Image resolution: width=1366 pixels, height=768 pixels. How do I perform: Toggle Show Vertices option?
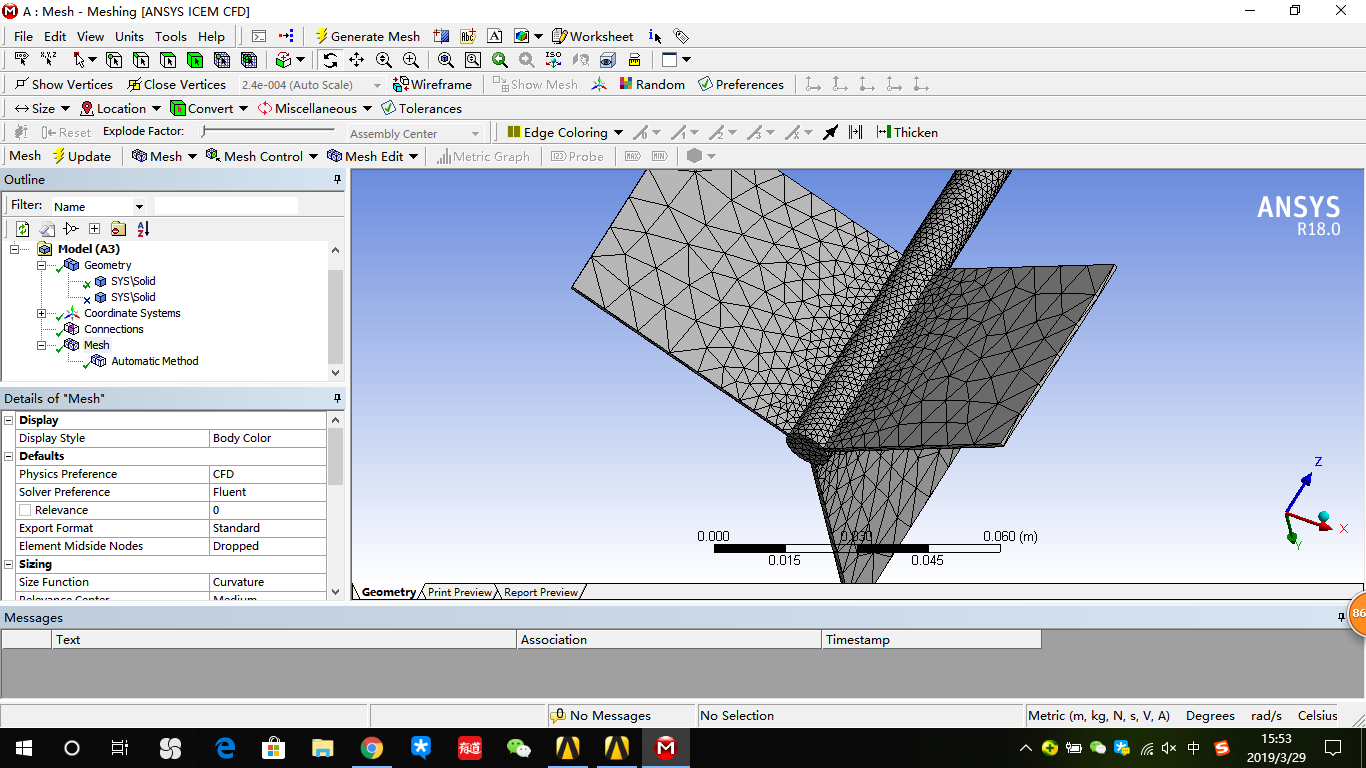pyautogui.click(x=63, y=84)
